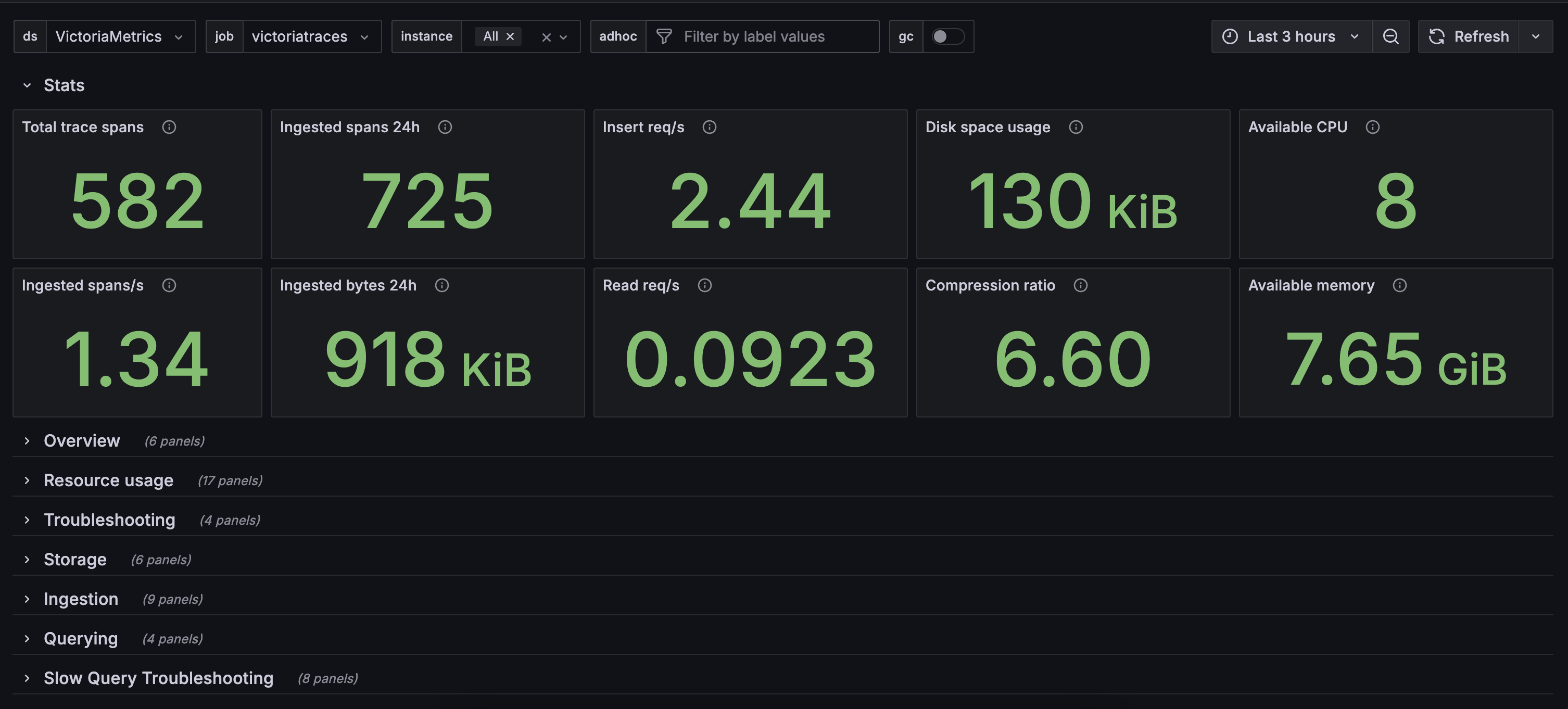Viewport: 1568px width, 709px height.
Task: Click Available memory info icon
Action: pyautogui.click(x=1399, y=285)
